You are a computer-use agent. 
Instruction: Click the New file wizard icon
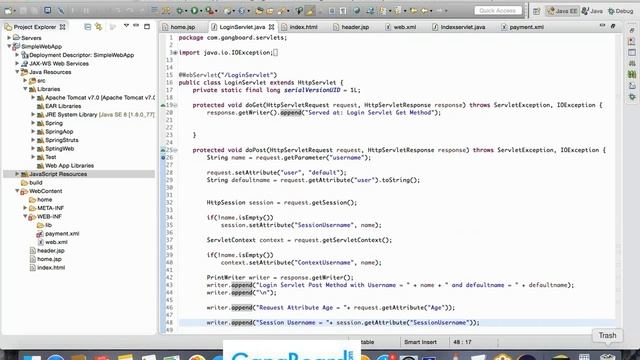pyautogui.click(x=7, y=11)
